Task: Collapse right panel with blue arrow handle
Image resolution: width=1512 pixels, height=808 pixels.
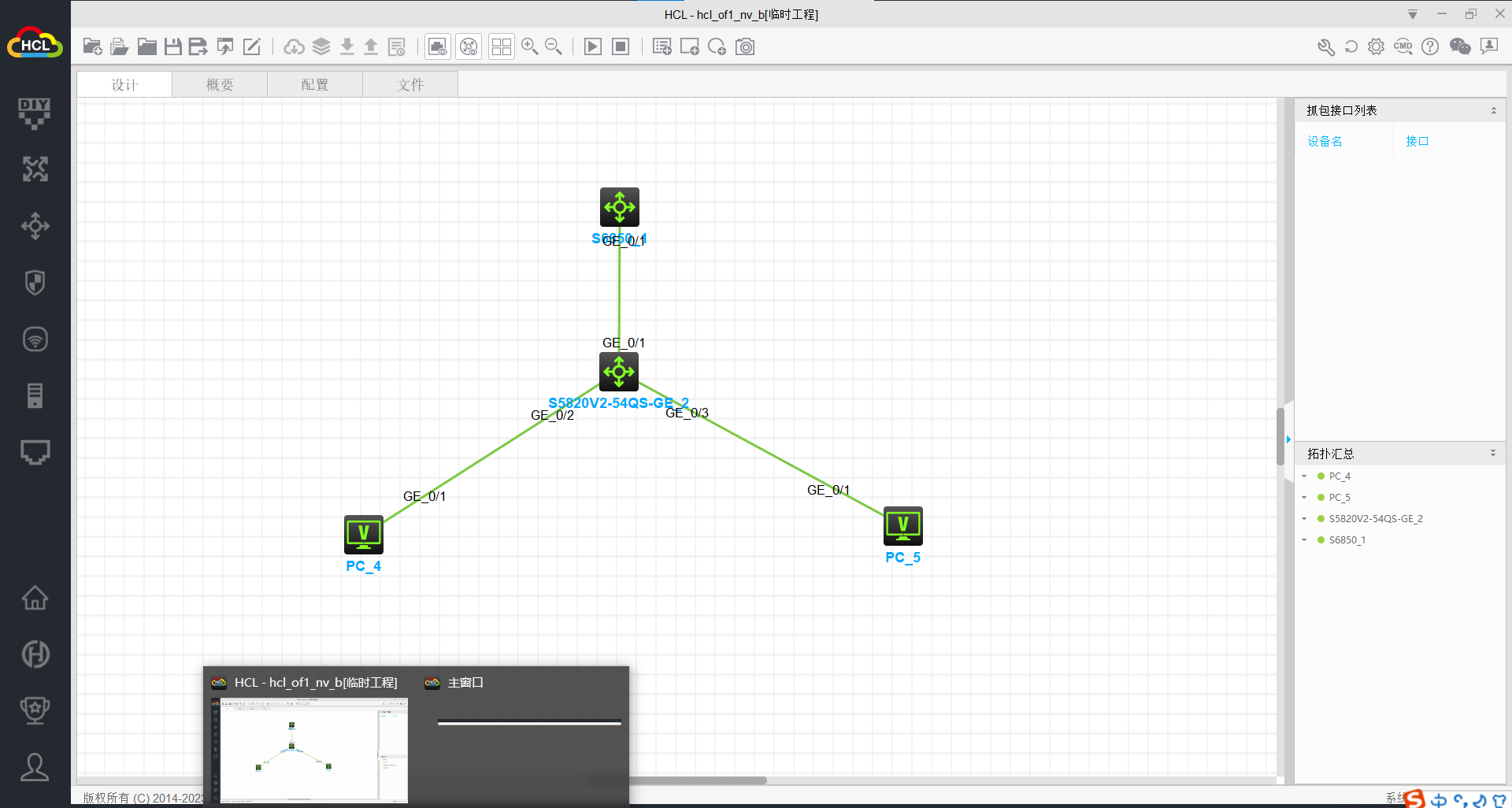Action: 1288,439
